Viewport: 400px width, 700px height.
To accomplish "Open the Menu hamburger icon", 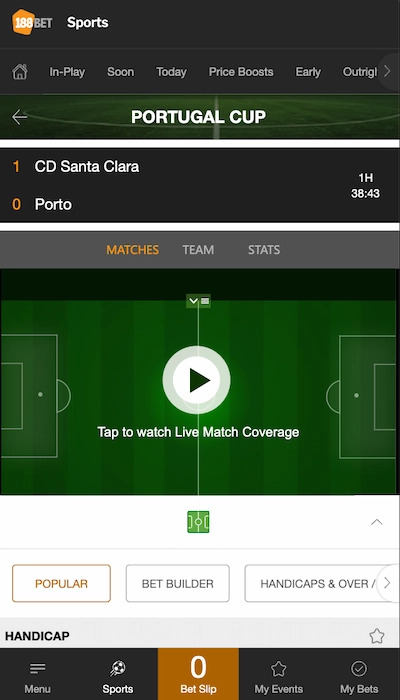I will coord(38,668).
